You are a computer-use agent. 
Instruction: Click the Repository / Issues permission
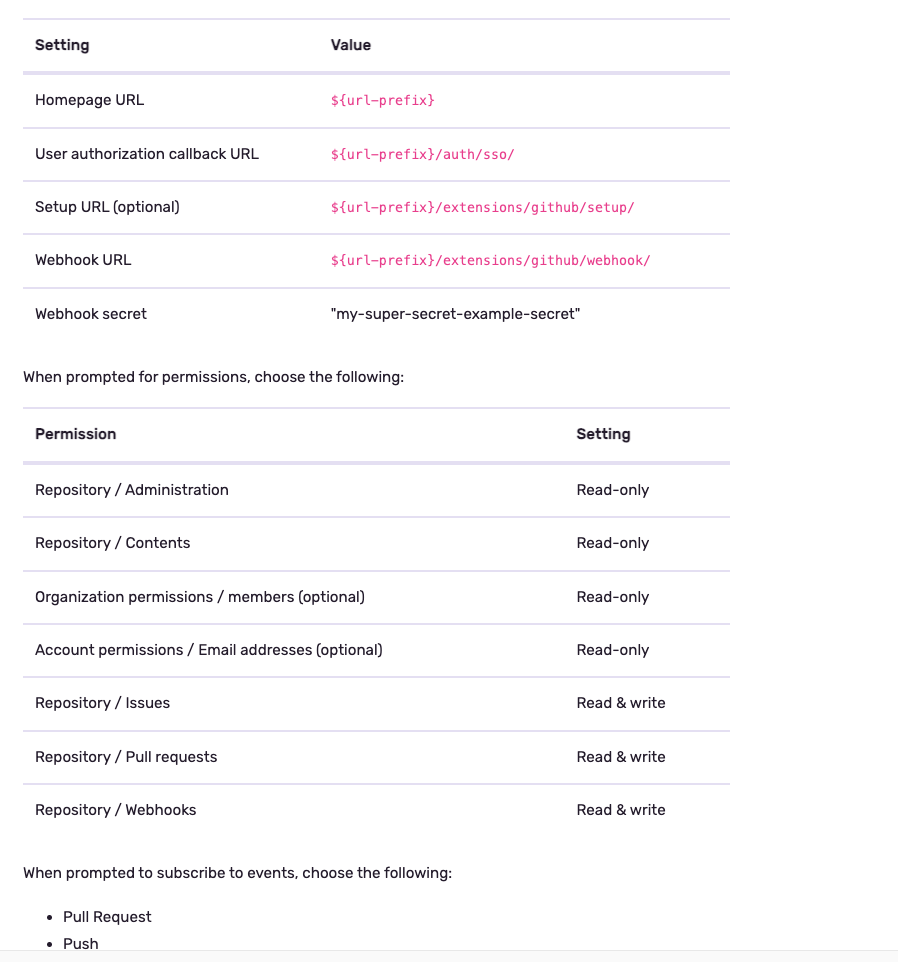tap(102, 703)
